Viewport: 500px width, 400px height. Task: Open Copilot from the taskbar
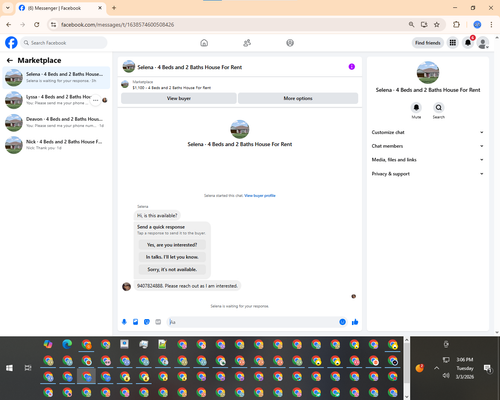click(48, 344)
